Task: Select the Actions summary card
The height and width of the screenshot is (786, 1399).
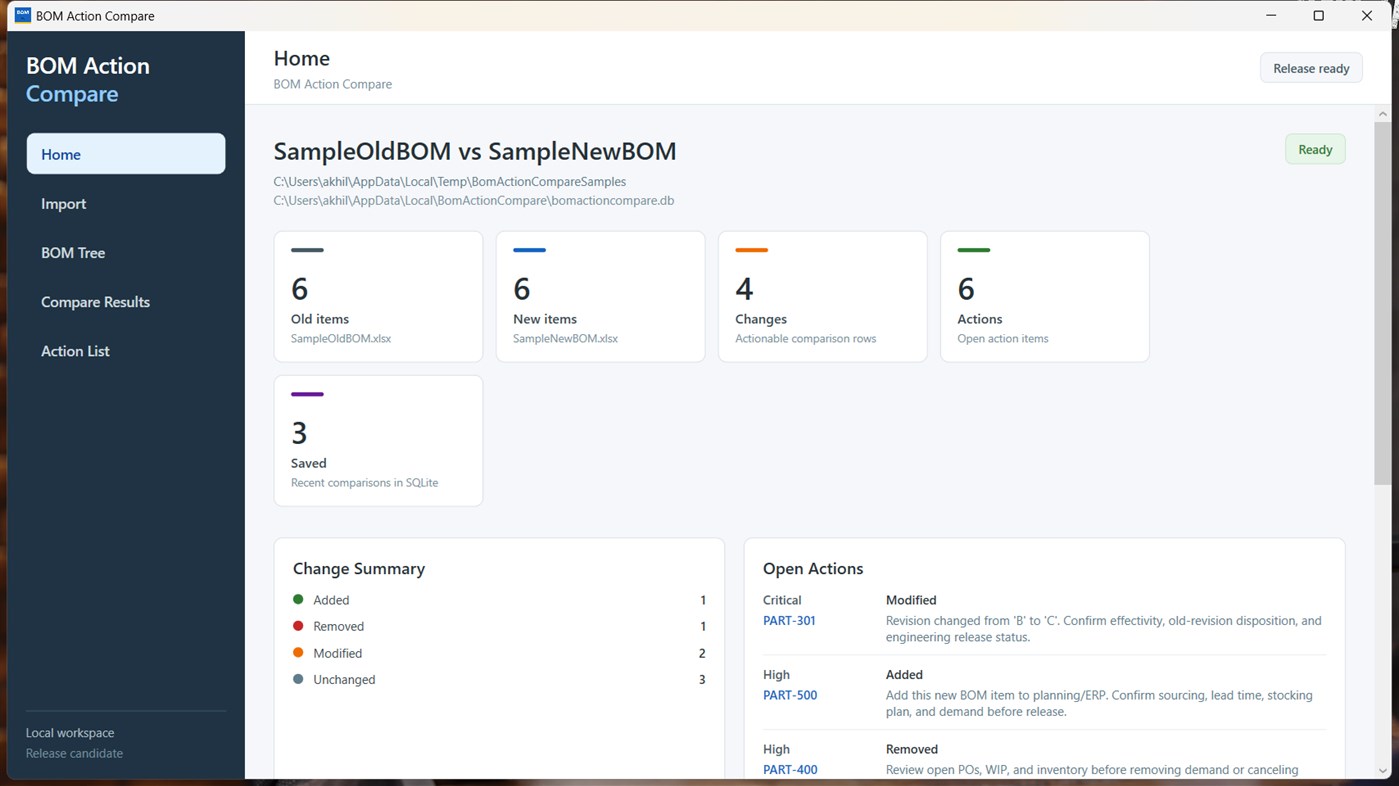Action: coord(1044,297)
